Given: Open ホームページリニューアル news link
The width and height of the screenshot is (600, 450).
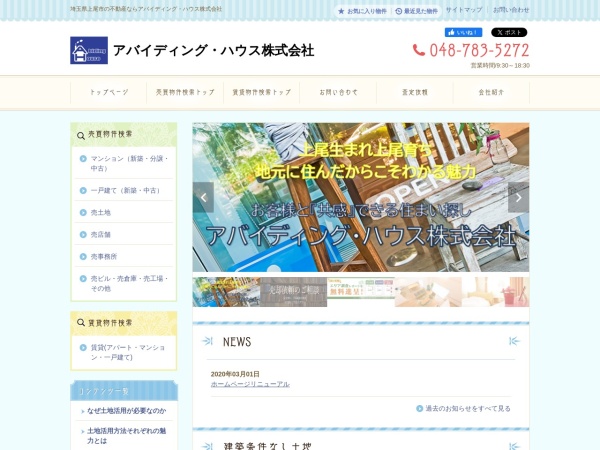Looking at the screenshot, I should coord(250,384).
